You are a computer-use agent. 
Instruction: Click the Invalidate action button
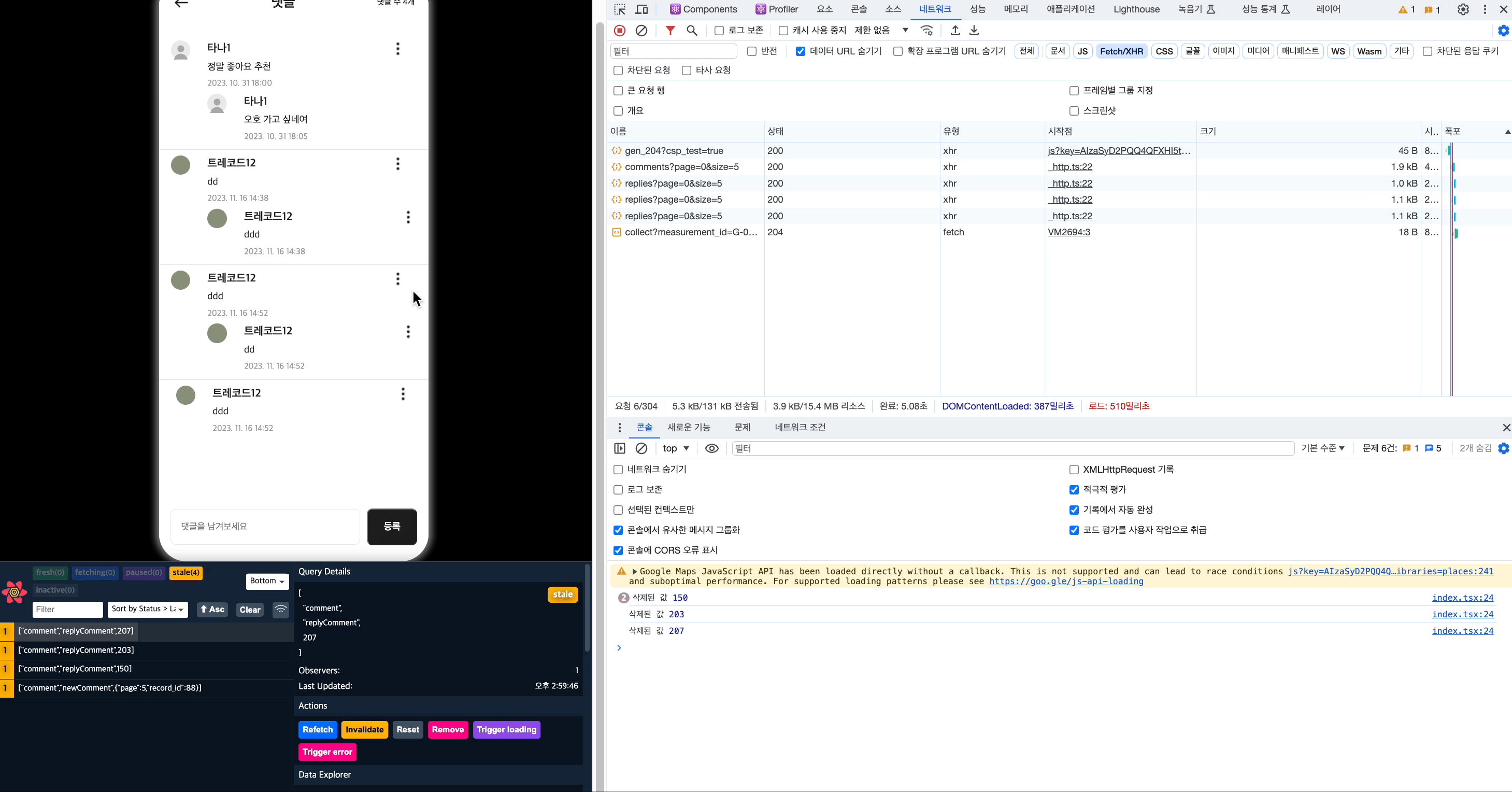click(x=364, y=730)
